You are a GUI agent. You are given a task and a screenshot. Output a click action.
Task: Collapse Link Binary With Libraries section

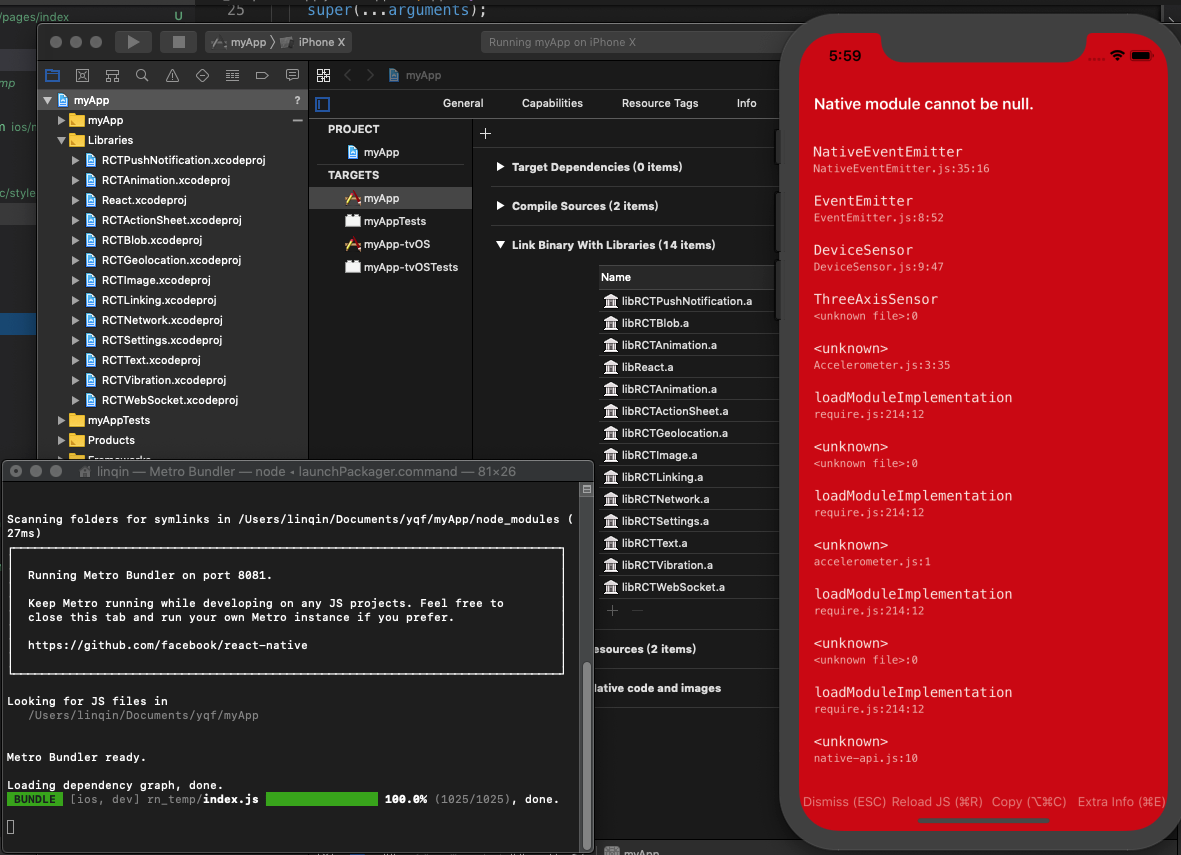tap(500, 245)
